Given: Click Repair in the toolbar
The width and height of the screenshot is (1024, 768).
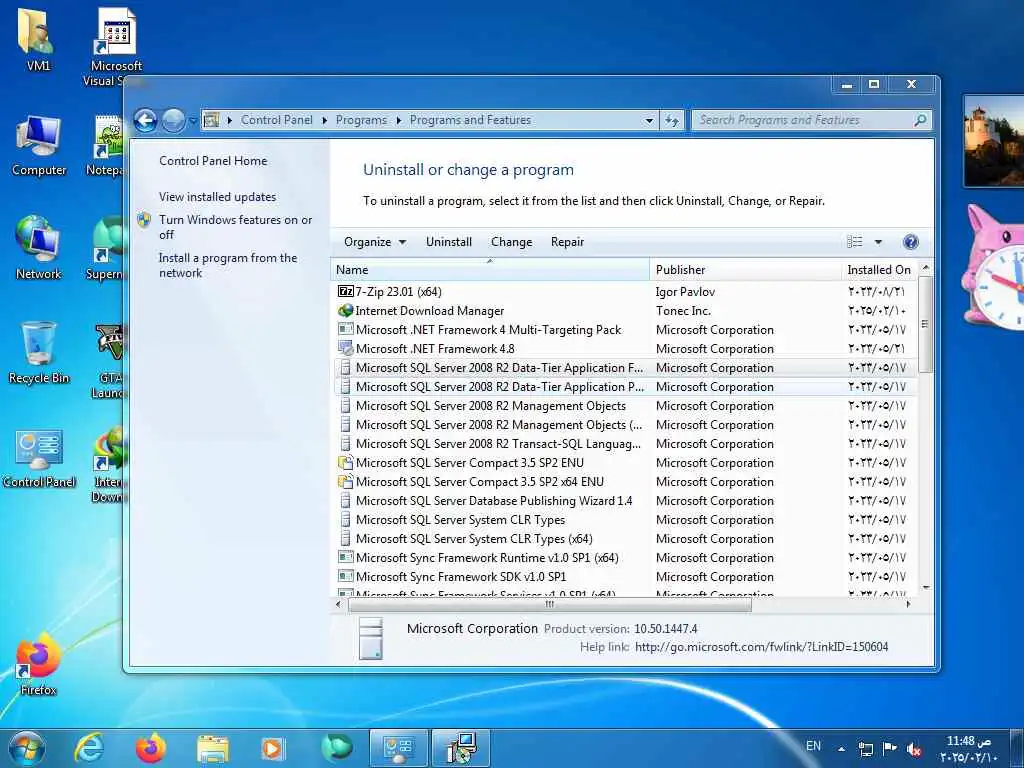Looking at the screenshot, I should (567, 242).
